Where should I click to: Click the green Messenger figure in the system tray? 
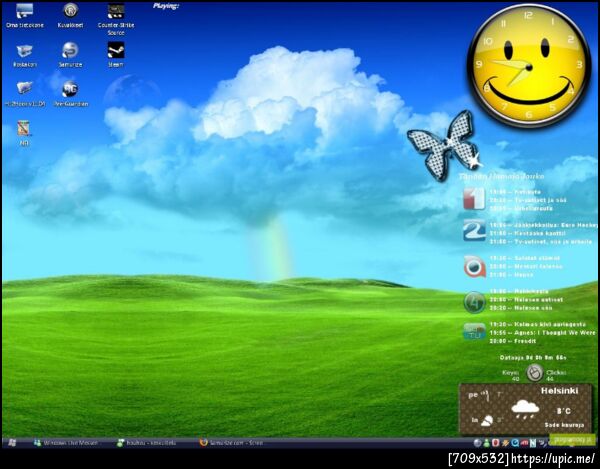click(x=487, y=443)
